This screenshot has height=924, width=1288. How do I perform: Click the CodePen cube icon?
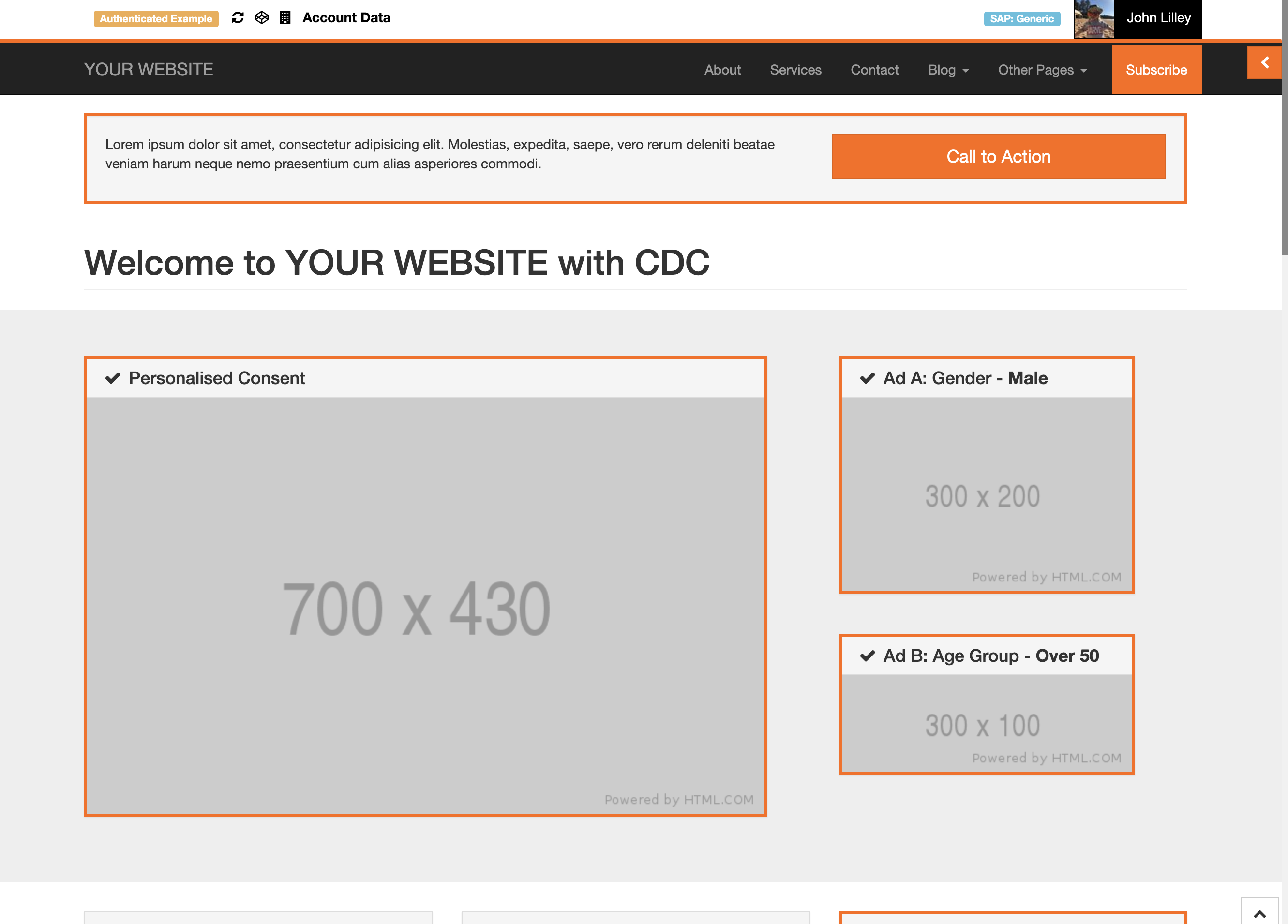tap(261, 17)
